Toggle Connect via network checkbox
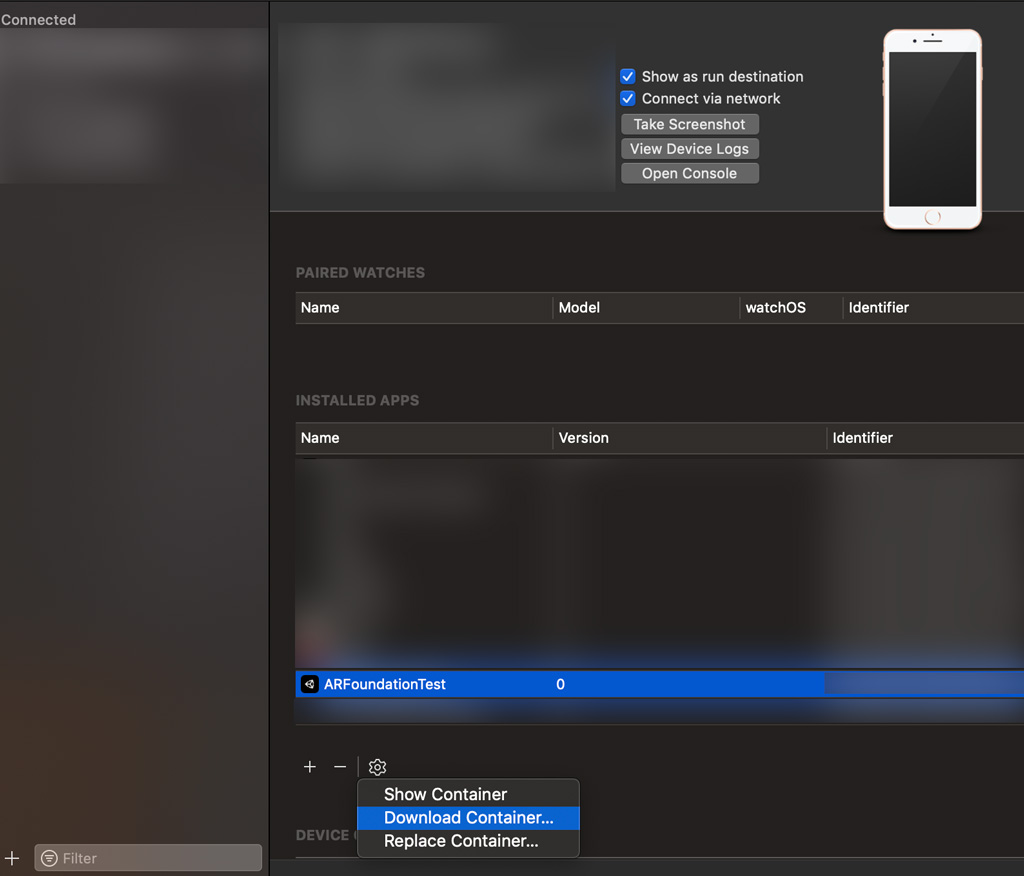This screenshot has height=876, width=1024. pos(628,99)
